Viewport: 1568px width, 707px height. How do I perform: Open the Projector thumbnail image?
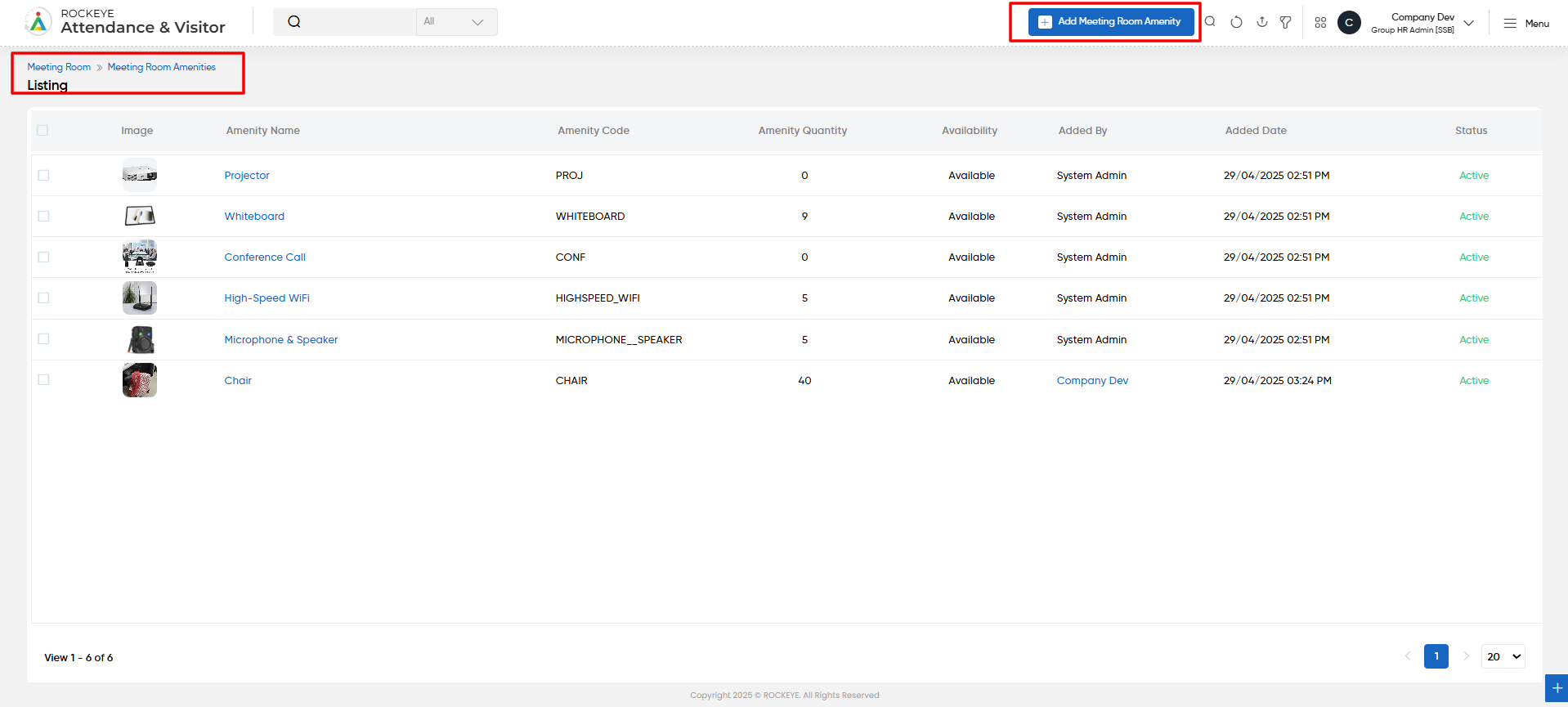coord(140,175)
